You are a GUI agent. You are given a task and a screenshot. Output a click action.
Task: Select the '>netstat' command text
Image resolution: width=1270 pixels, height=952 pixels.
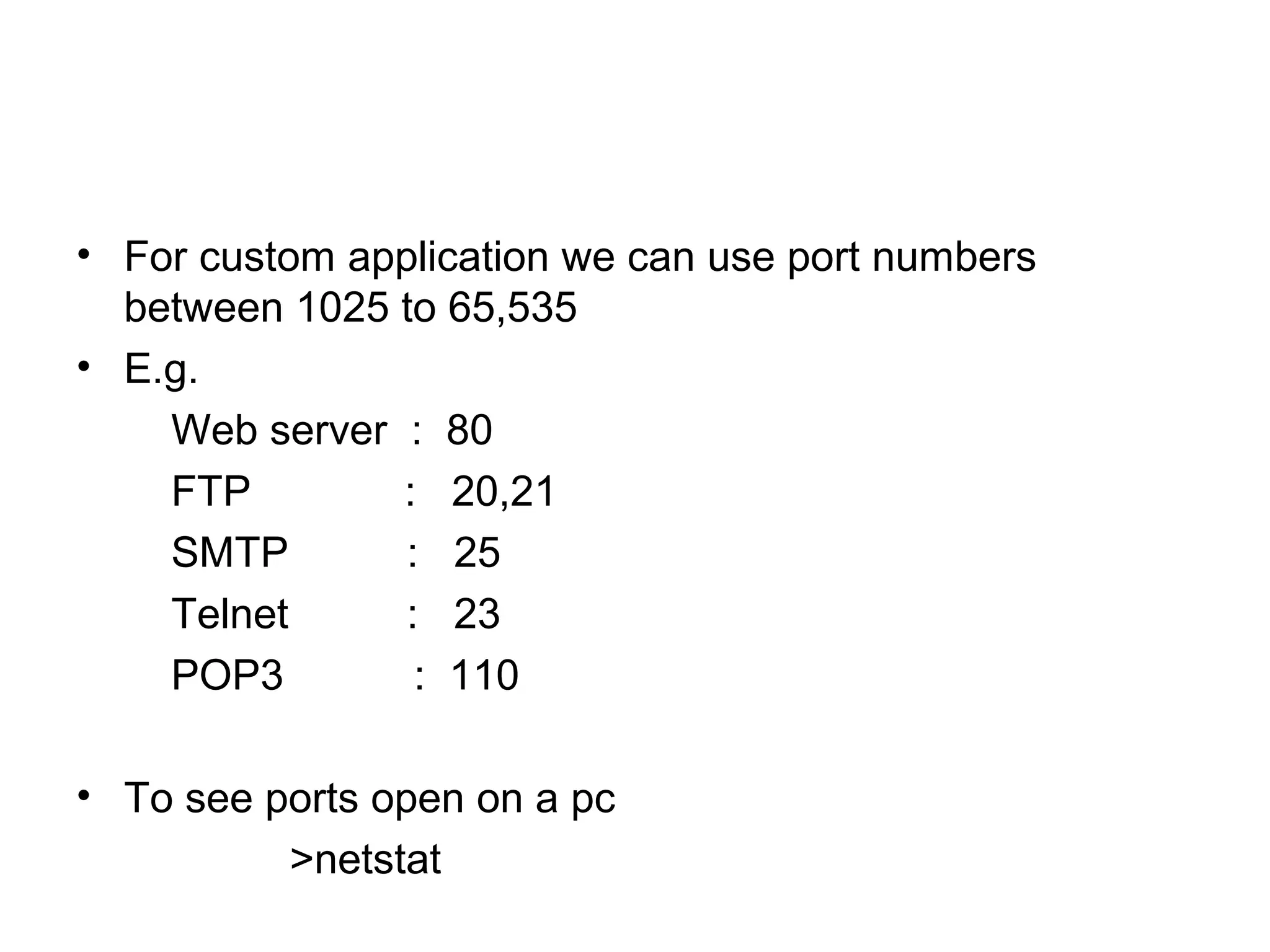pyautogui.click(x=366, y=858)
